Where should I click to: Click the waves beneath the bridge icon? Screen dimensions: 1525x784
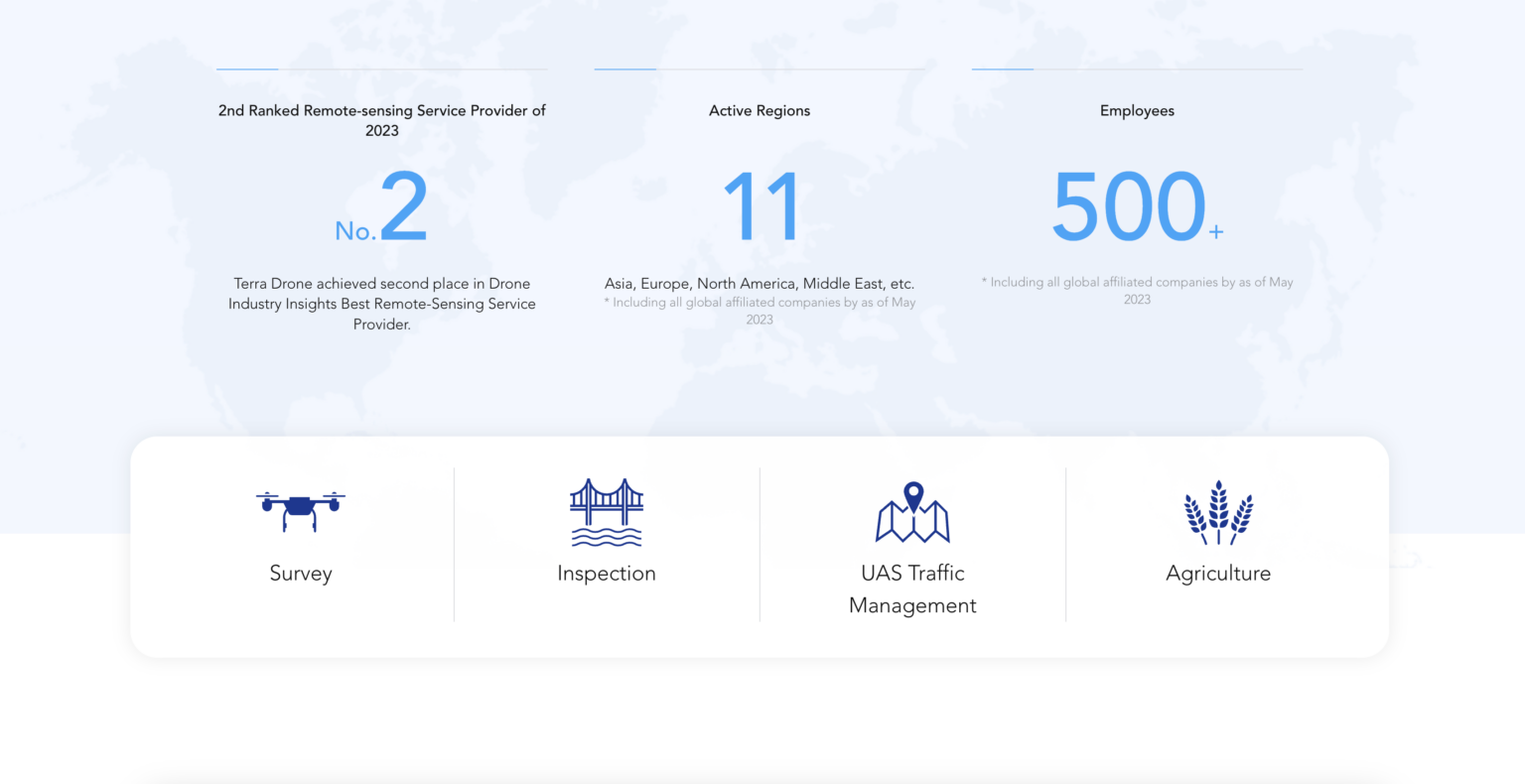point(607,539)
